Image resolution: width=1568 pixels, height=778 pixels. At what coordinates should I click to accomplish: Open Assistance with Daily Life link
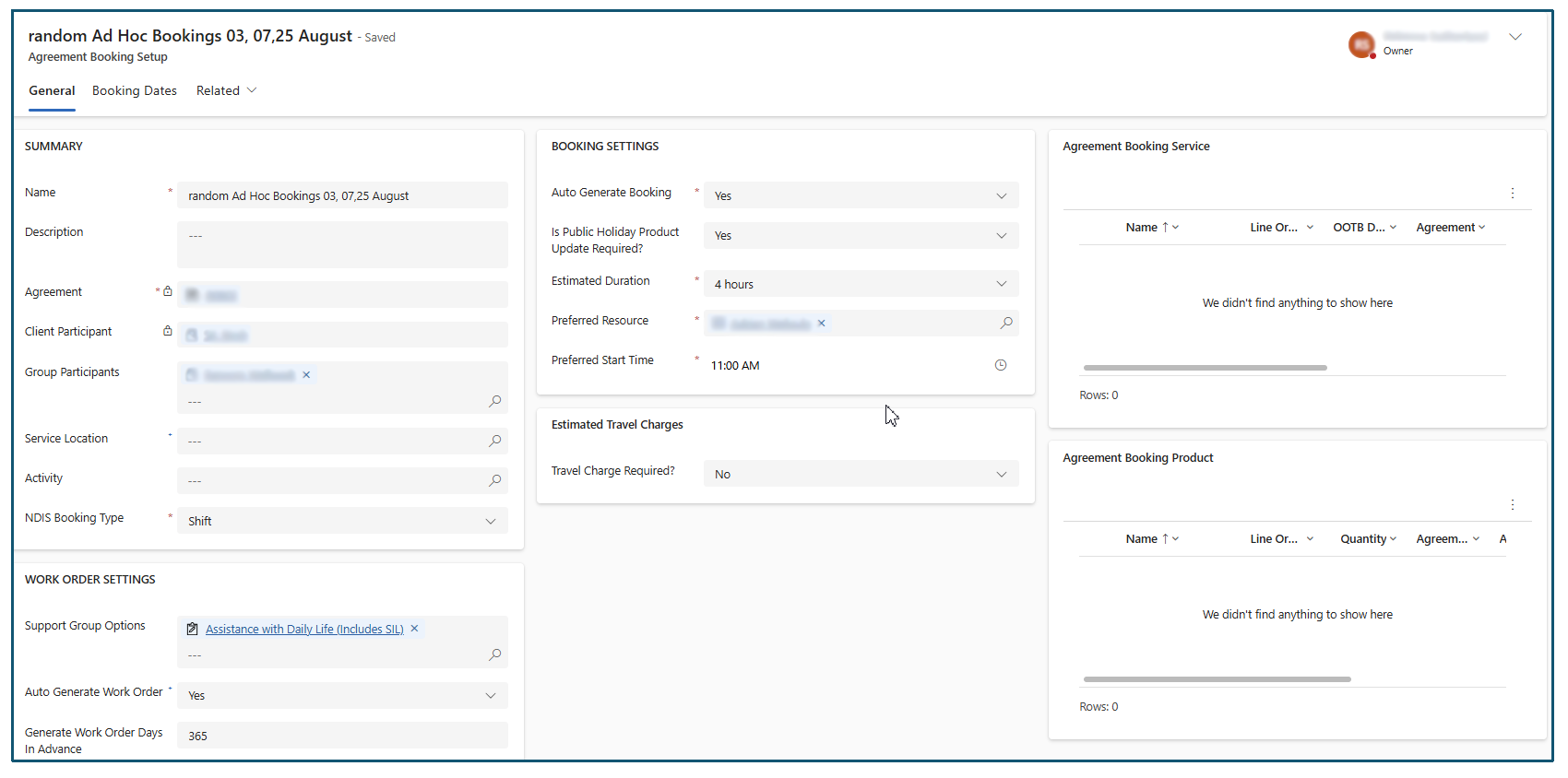[x=304, y=630]
